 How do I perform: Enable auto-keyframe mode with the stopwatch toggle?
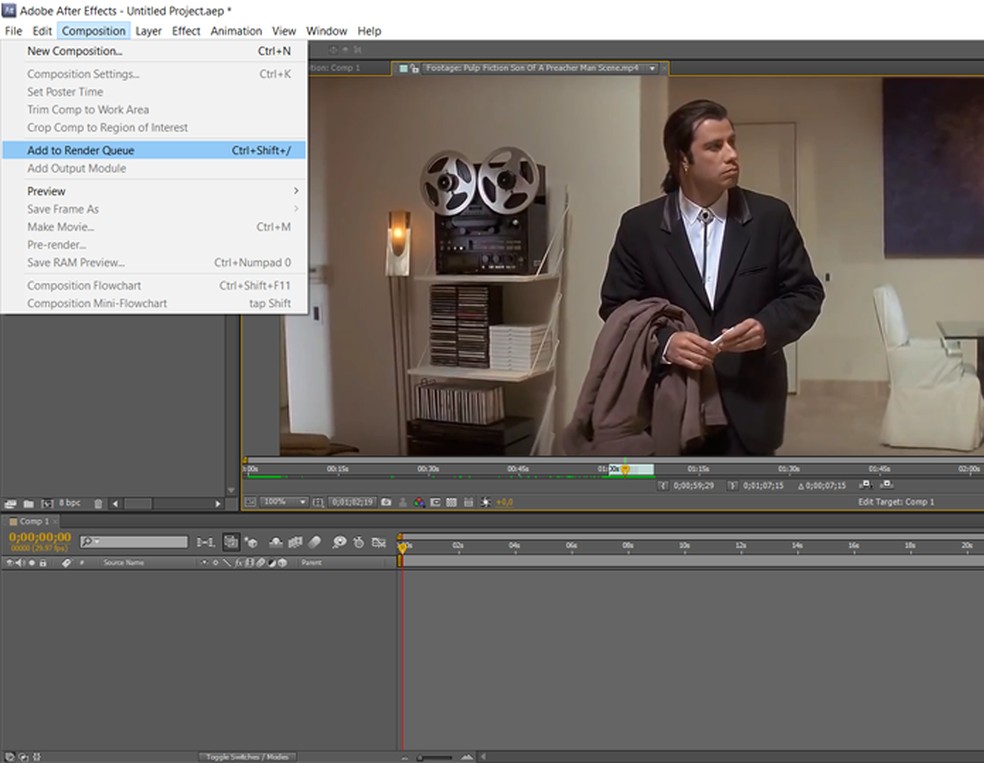pos(356,543)
